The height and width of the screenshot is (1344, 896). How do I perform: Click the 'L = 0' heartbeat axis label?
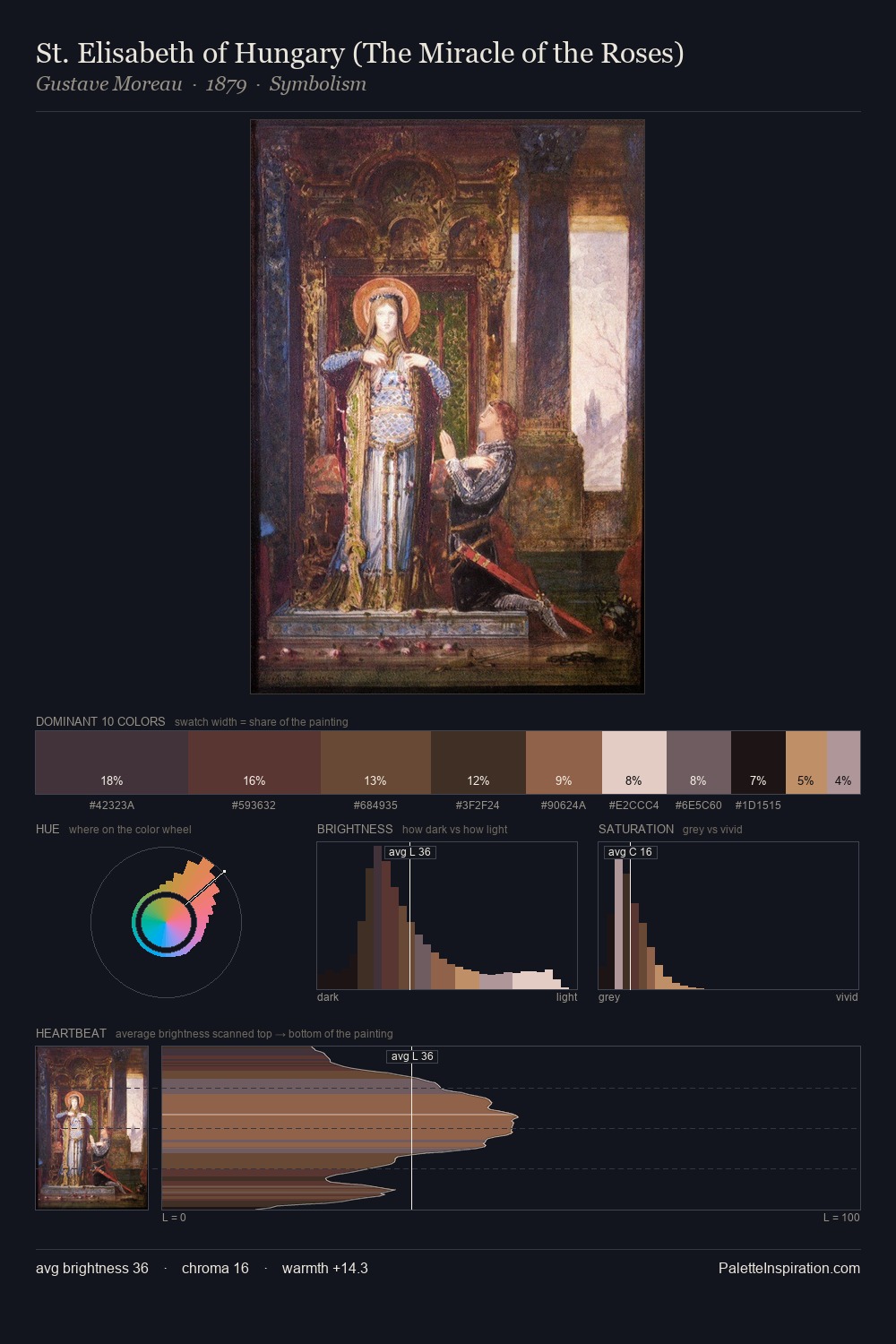point(174,1218)
